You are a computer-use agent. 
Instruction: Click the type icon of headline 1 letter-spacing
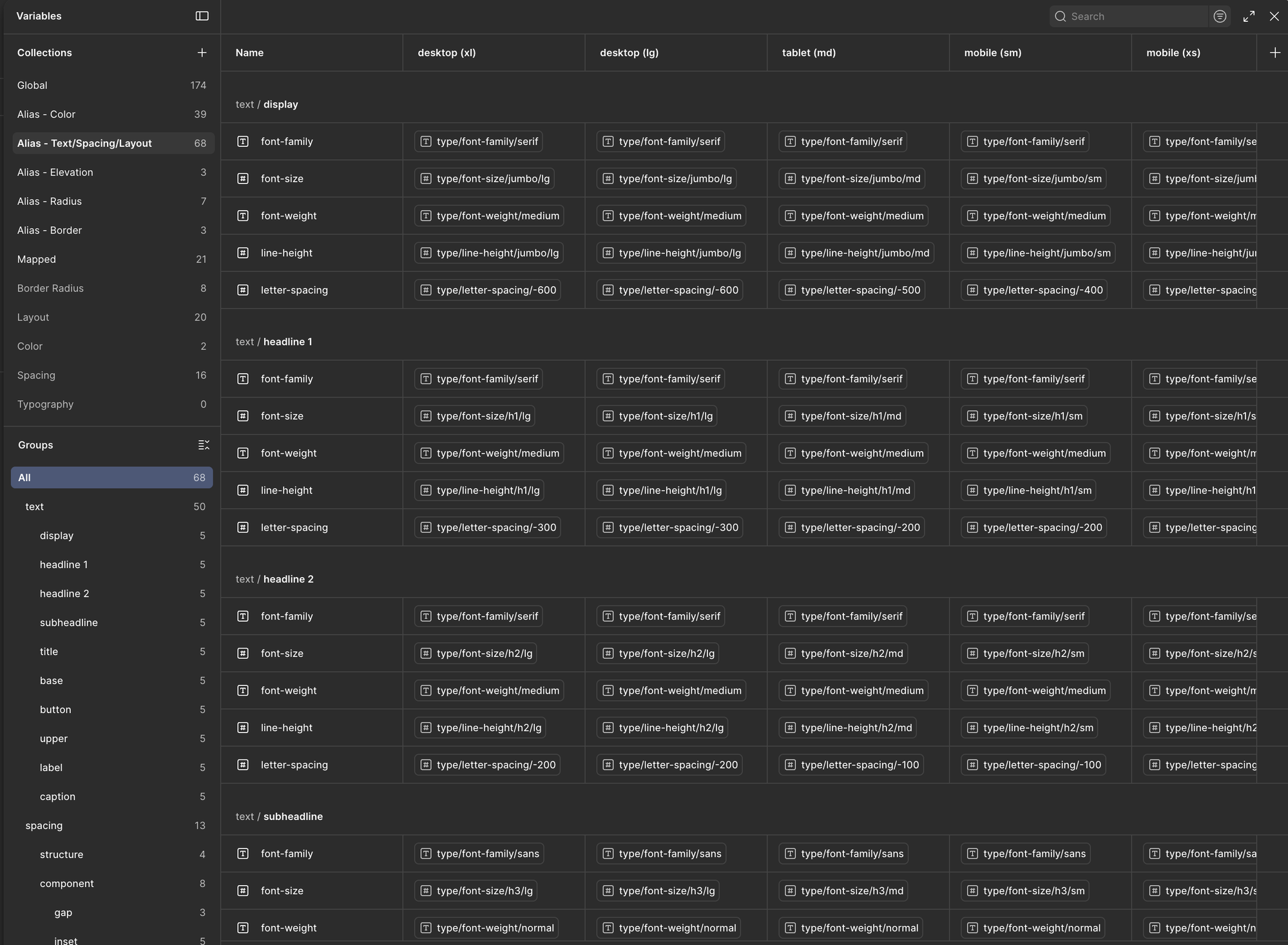tap(243, 527)
